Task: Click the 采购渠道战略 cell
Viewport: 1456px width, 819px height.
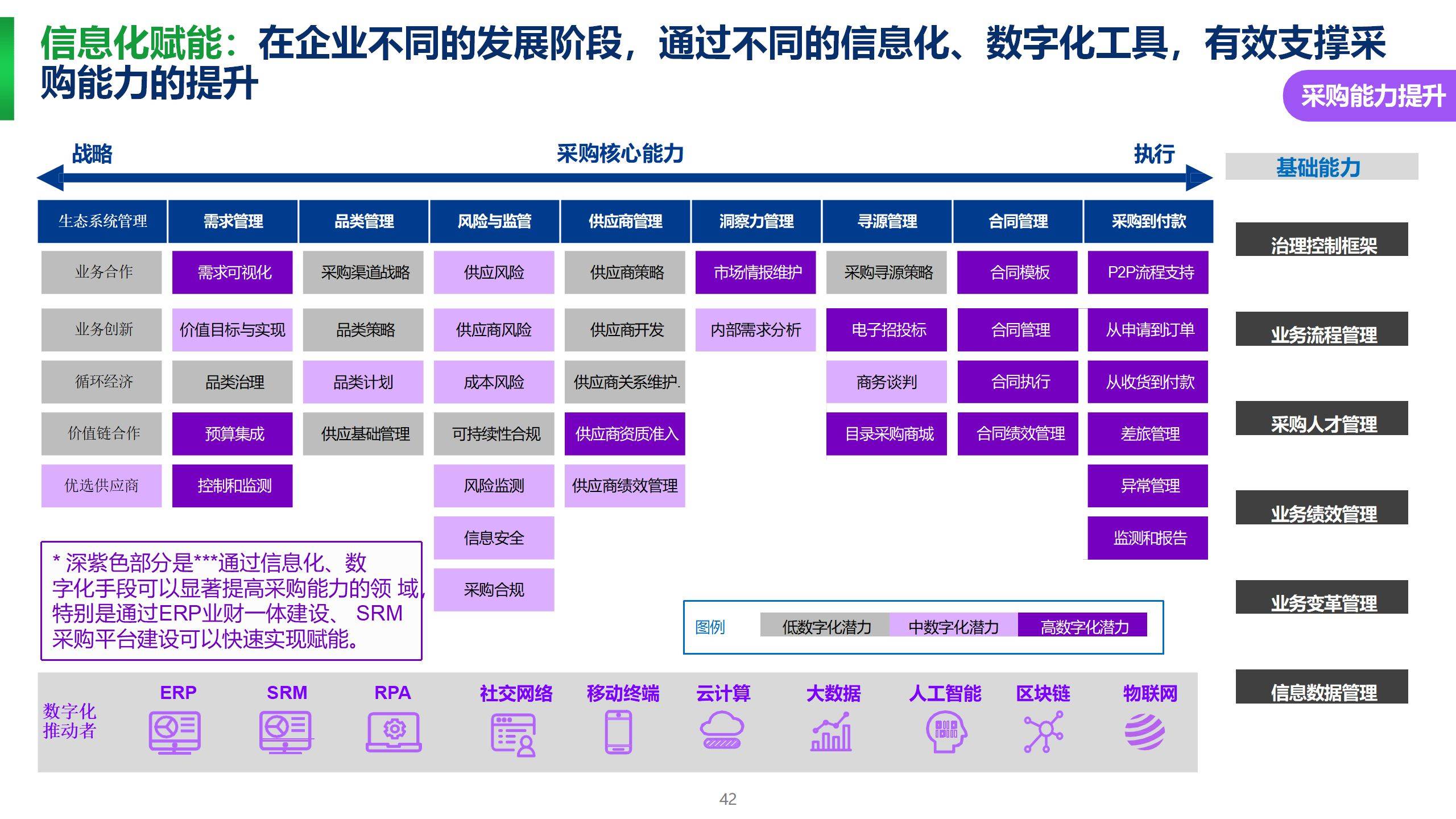Action: point(363,272)
